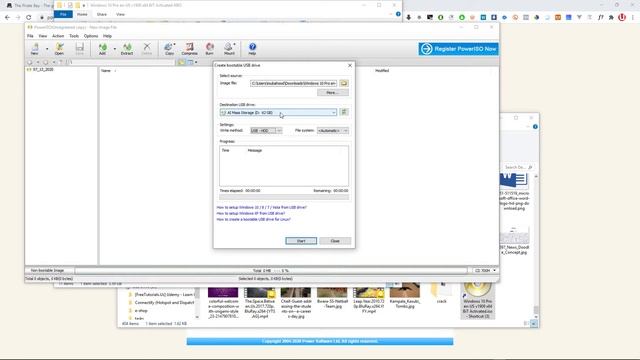Viewport: 640px width, 360px height.
Task: Click the red power extension icon in browser
Action: (622, 18)
